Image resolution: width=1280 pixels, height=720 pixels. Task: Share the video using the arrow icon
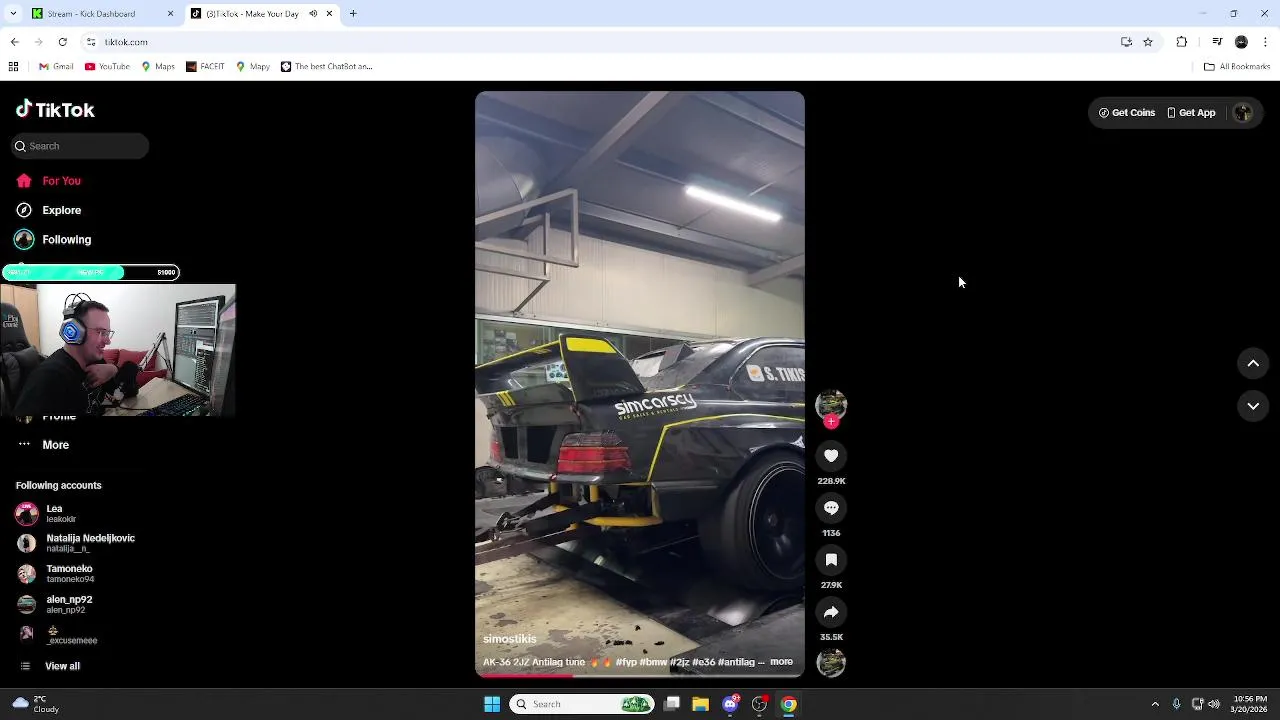pyautogui.click(x=831, y=612)
